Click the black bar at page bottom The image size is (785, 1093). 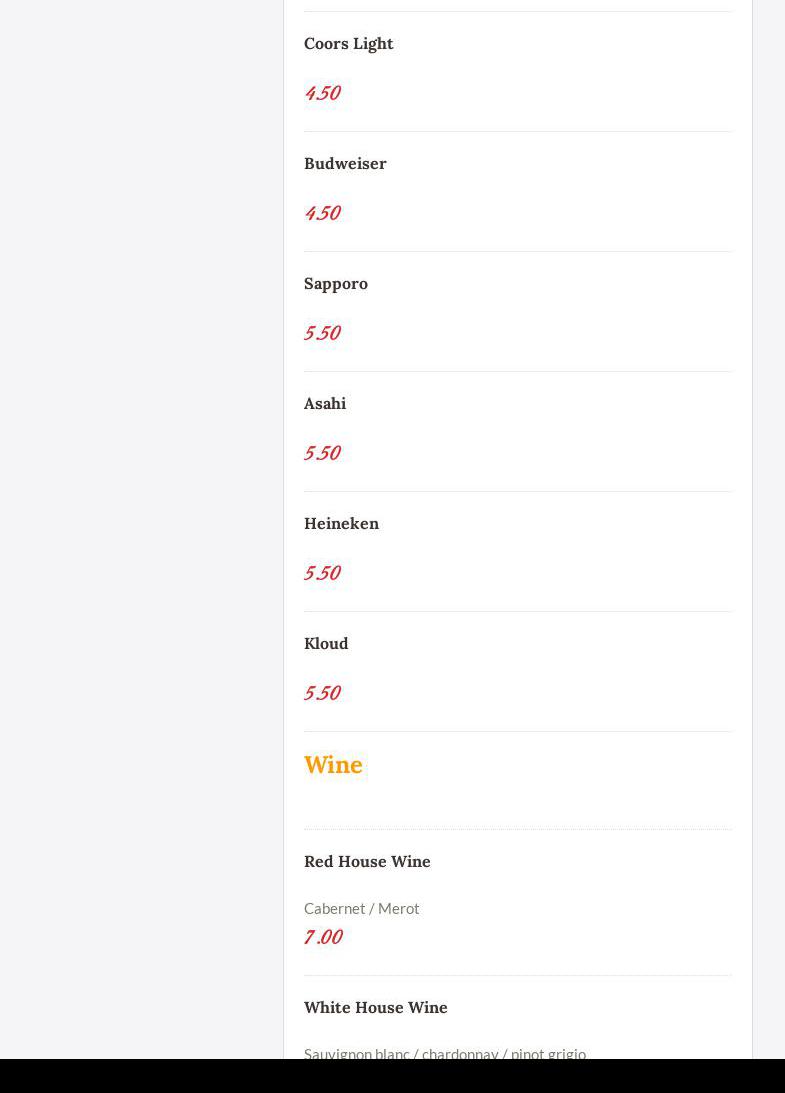pos(392,1076)
